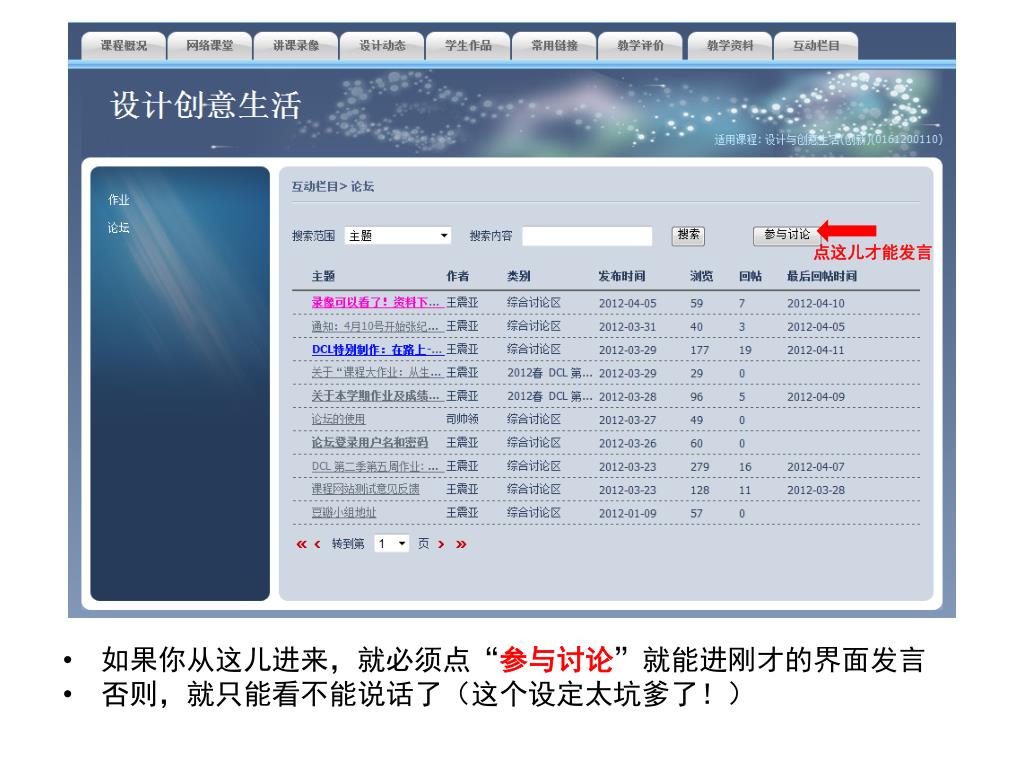Click the 搜索 button
This screenshot has width=1024, height=768.
point(688,235)
